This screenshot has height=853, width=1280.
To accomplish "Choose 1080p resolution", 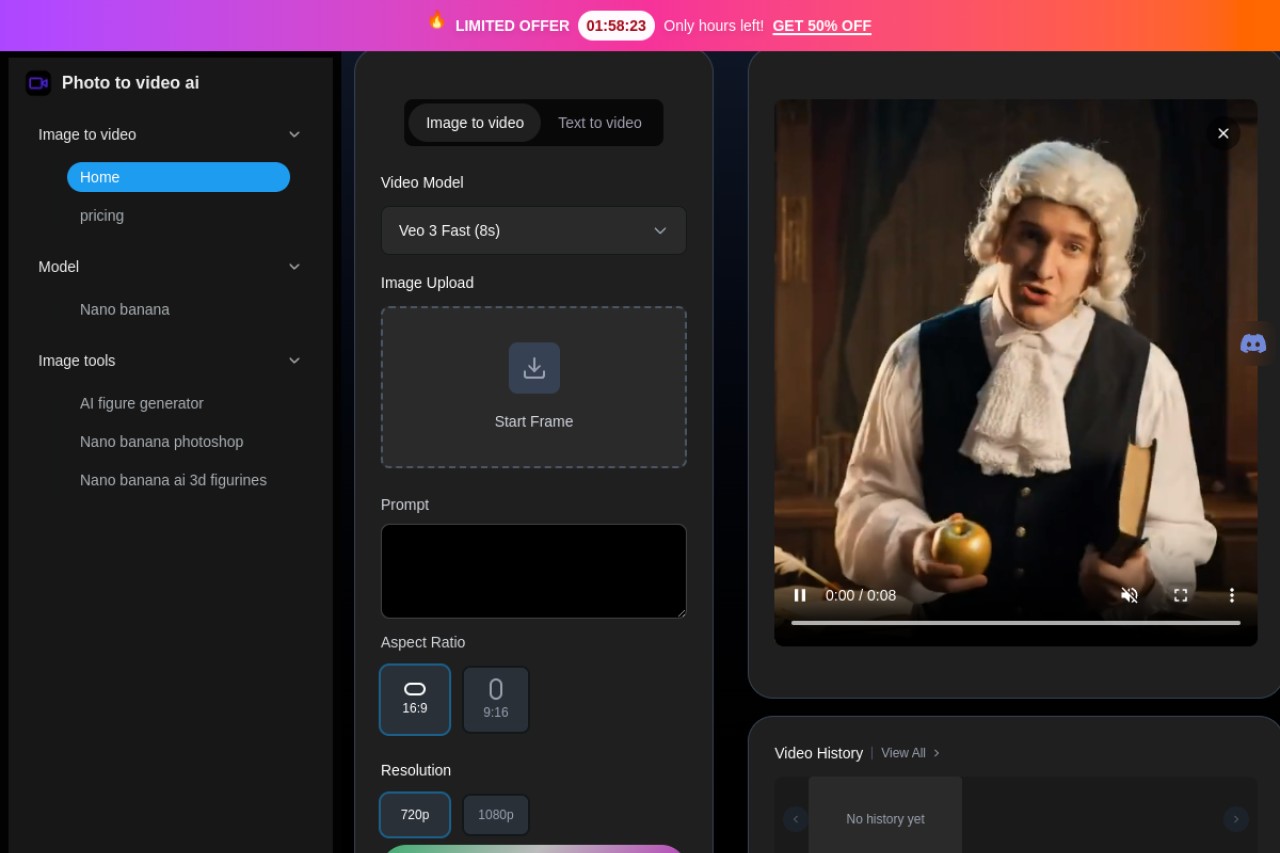I will [x=496, y=815].
